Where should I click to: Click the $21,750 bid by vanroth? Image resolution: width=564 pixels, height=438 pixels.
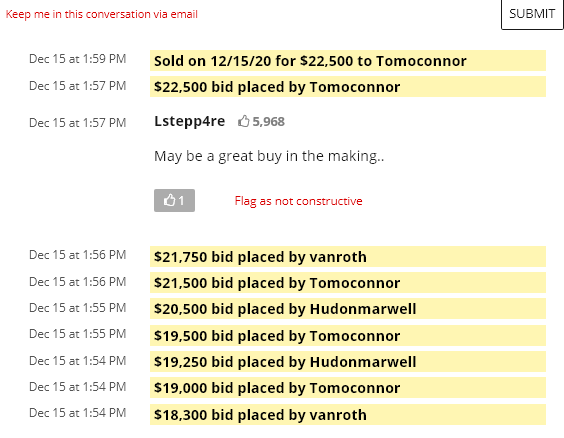(x=348, y=257)
